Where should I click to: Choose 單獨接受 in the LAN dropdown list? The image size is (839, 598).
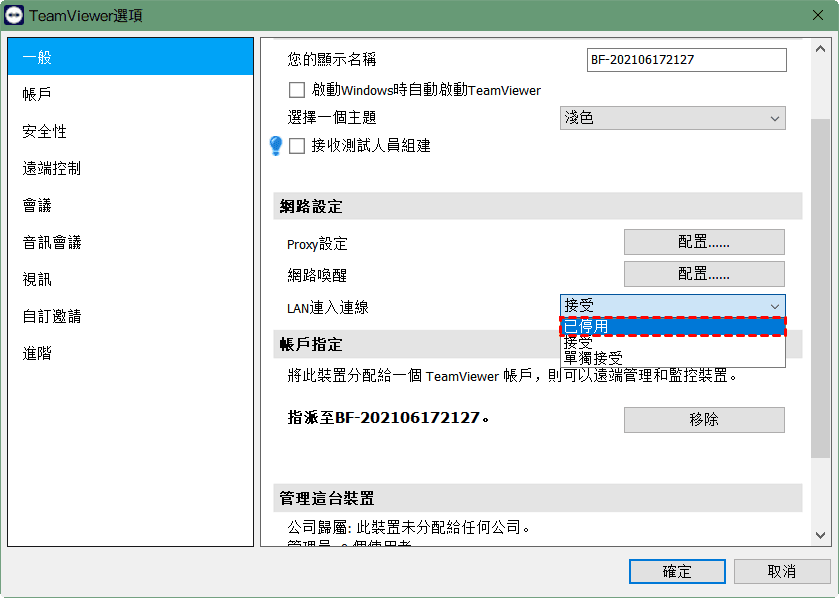[x=673, y=358]
